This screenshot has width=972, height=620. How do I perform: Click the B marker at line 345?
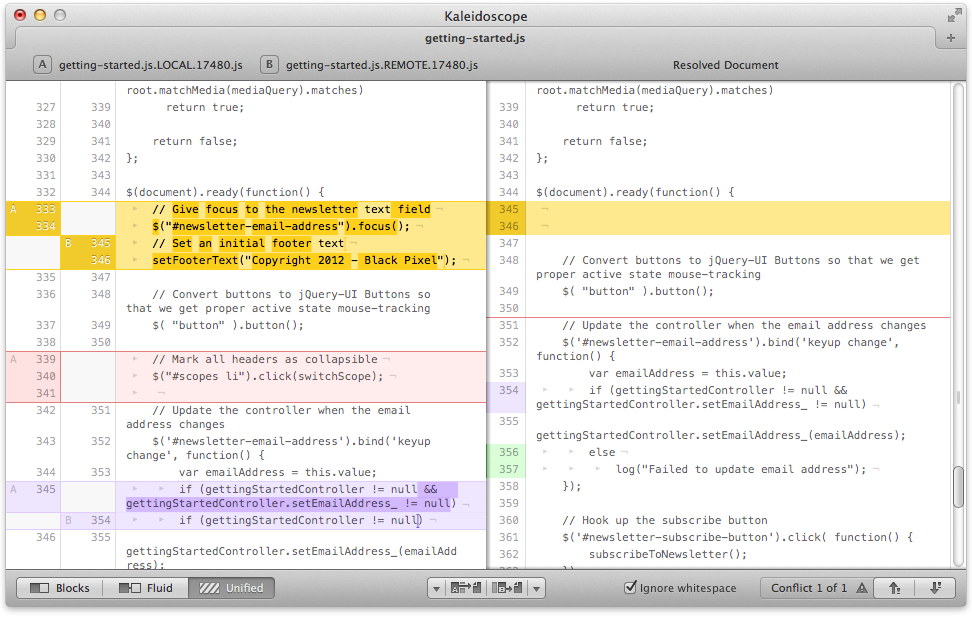click(68, 243)
